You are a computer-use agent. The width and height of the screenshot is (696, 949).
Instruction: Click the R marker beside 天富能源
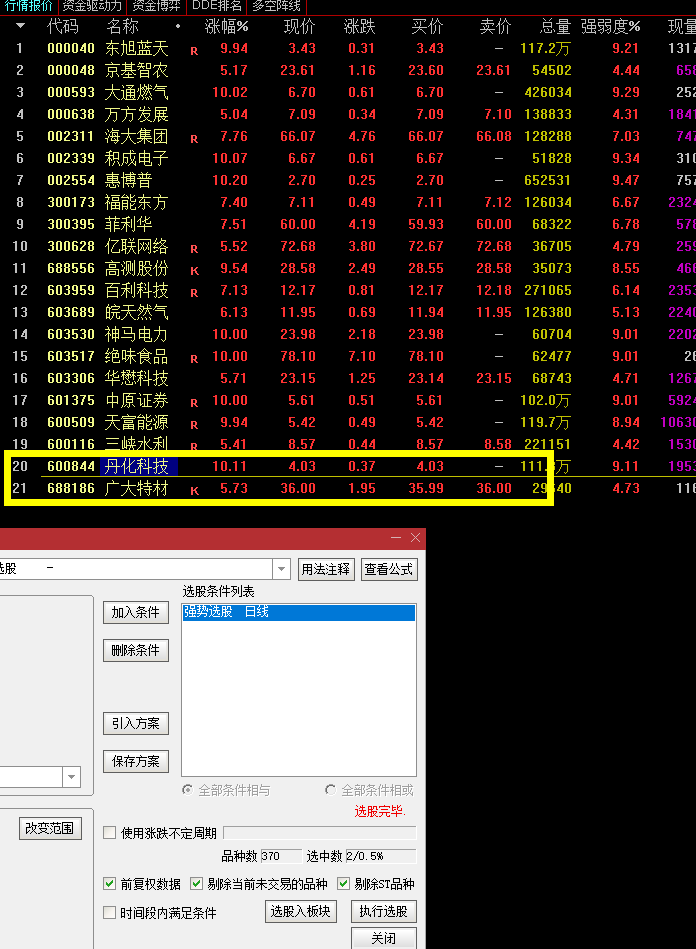tap(194, 425)
